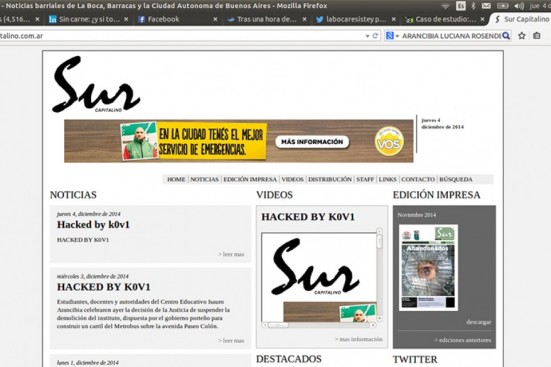Open the November 2014 edition cover thumbnail
This screenshot has width=551, height=367.
[428, 268]
